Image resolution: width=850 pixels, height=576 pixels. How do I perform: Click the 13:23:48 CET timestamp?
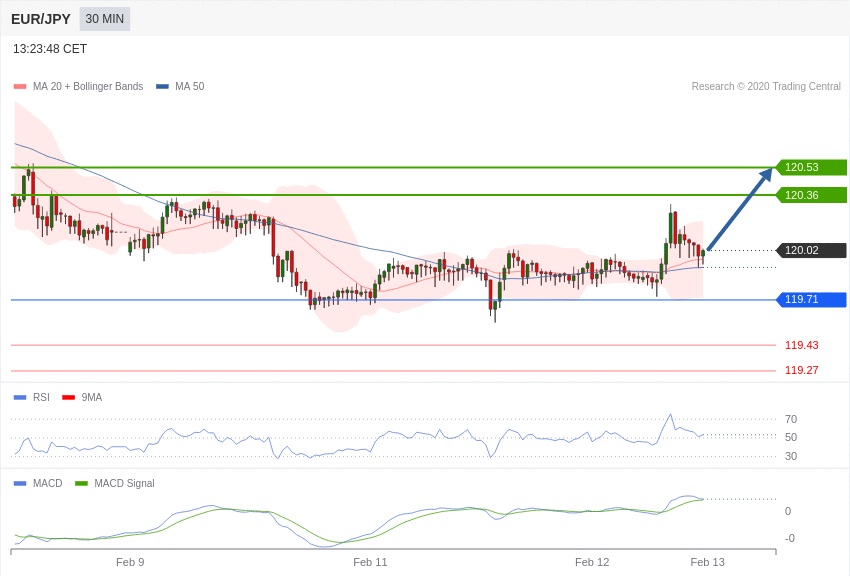(x=50, y=49)
